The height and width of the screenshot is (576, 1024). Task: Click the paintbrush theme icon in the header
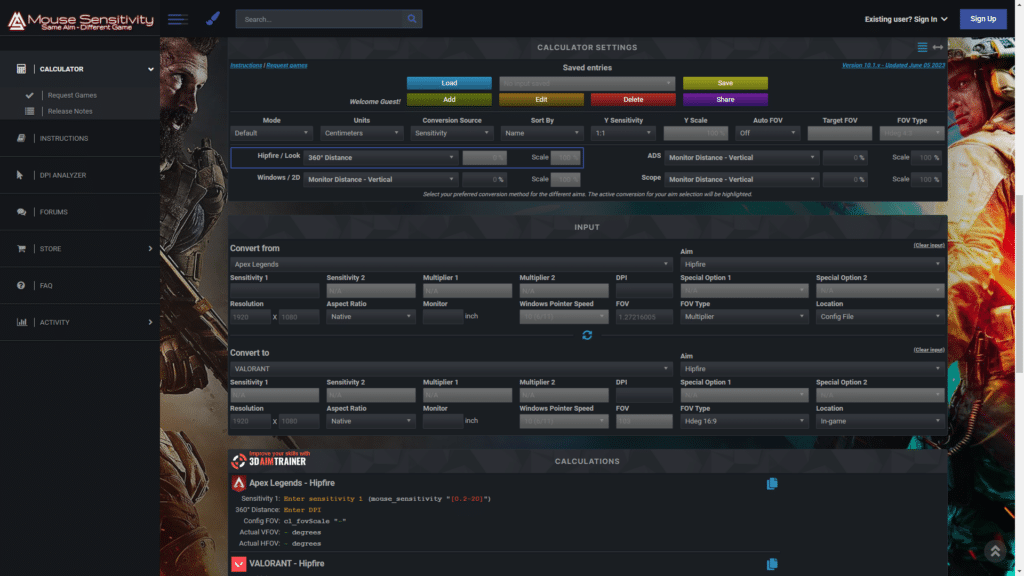210,18
